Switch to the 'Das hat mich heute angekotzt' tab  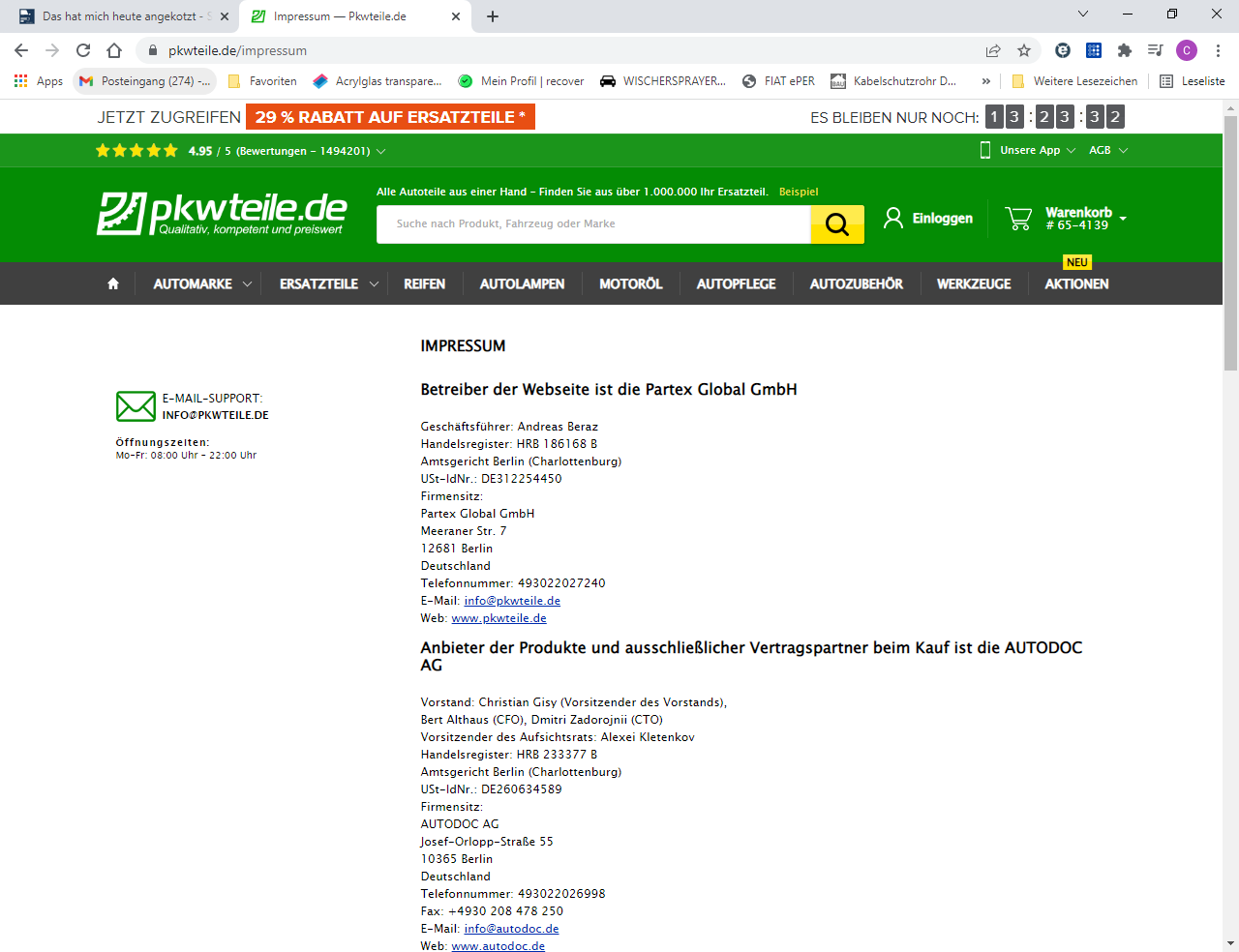click(x=120, y=16)
